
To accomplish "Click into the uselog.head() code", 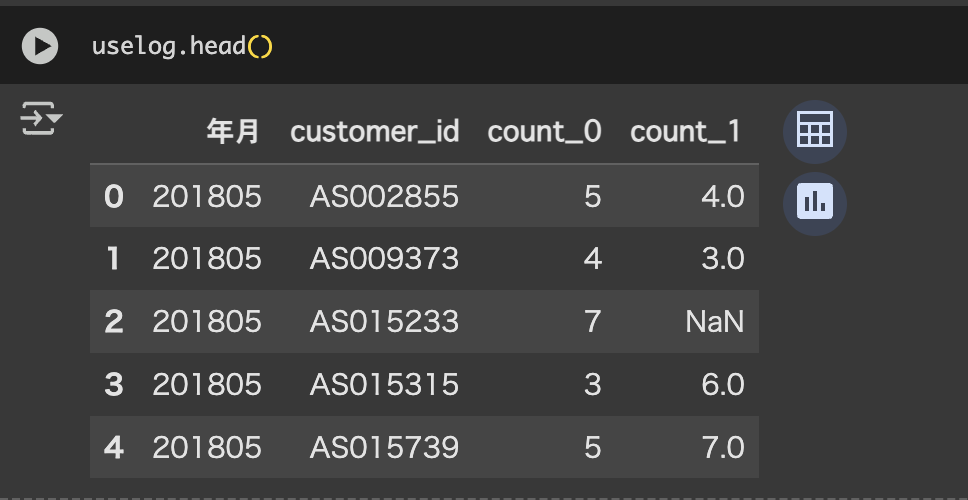I will [182, 46].
